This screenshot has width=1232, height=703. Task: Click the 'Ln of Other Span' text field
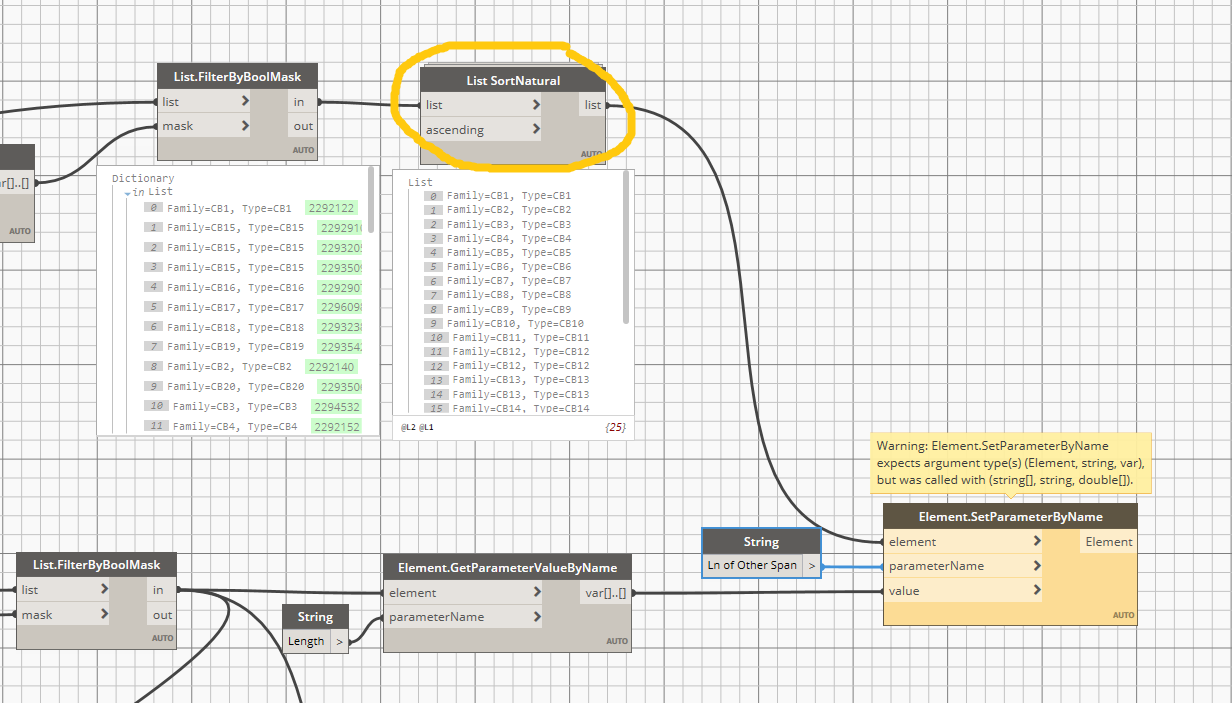tap(752, 566)
